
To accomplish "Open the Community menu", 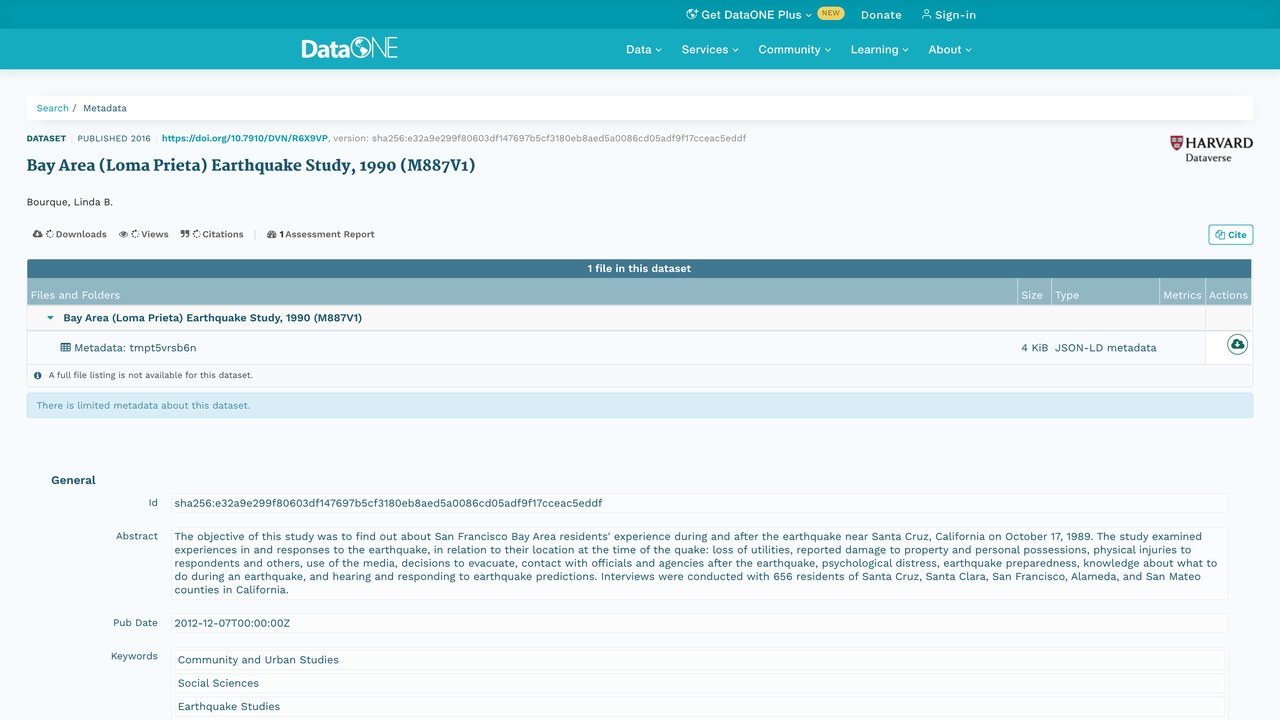I will click(794, 49).
